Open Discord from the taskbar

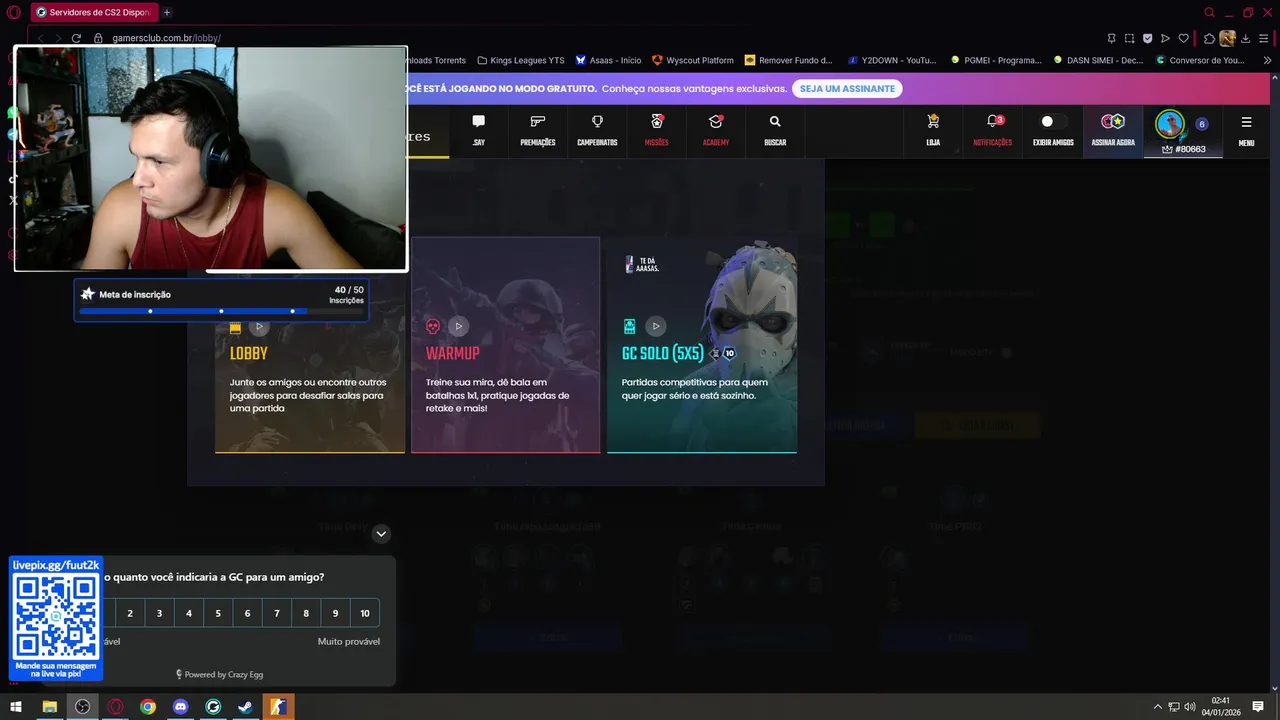(180, 707)
